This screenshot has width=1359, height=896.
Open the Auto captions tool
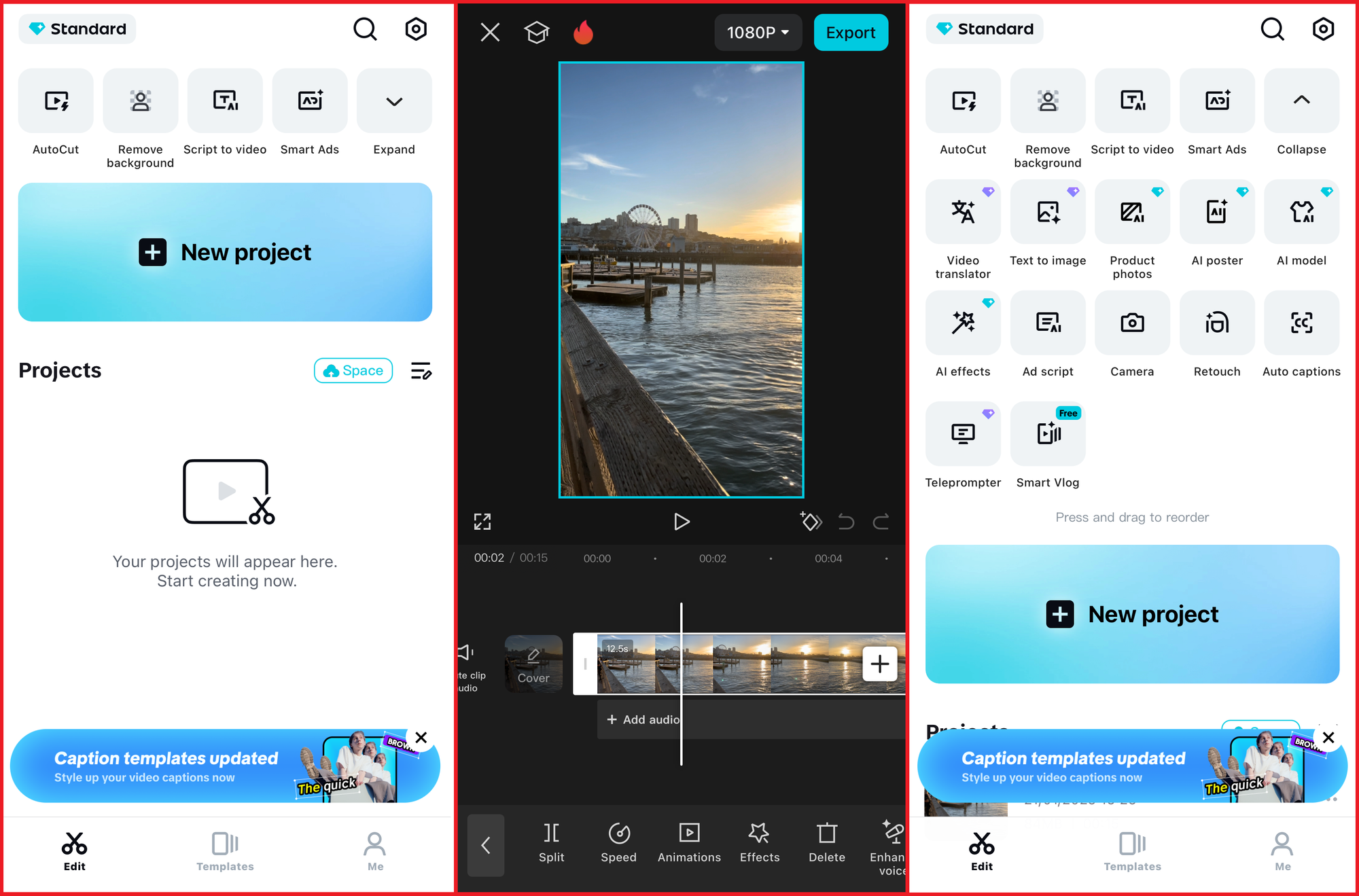click(x=1301, y=323)
